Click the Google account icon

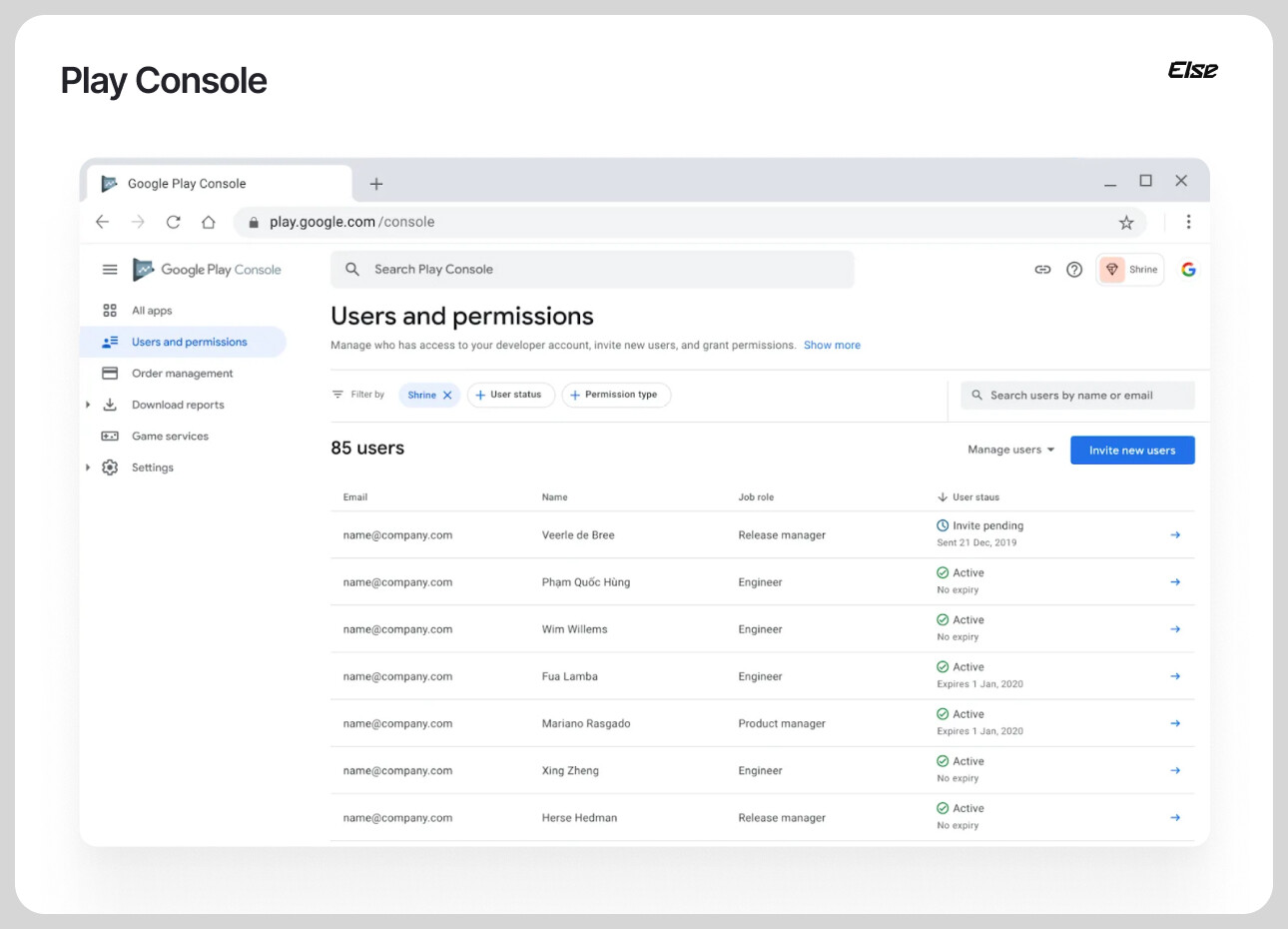pos(1188,270)
